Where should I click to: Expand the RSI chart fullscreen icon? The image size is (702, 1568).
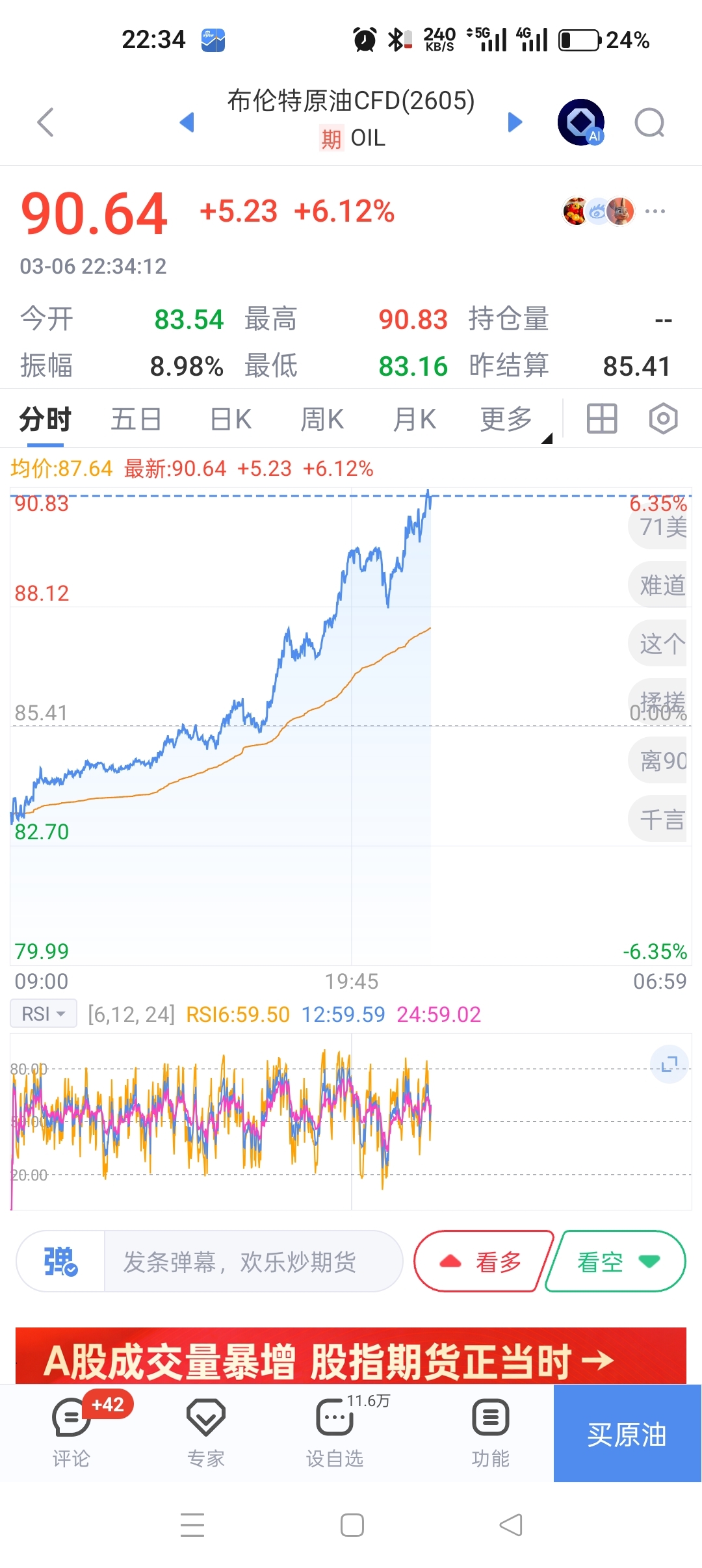click(669, 1065)
